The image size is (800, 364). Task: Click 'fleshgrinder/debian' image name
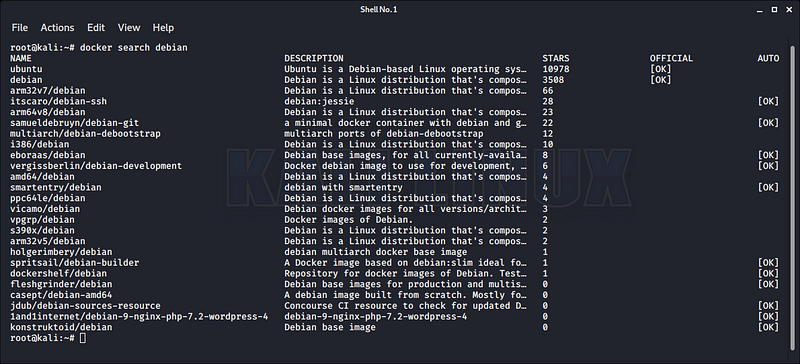click(x=61, y=284)
